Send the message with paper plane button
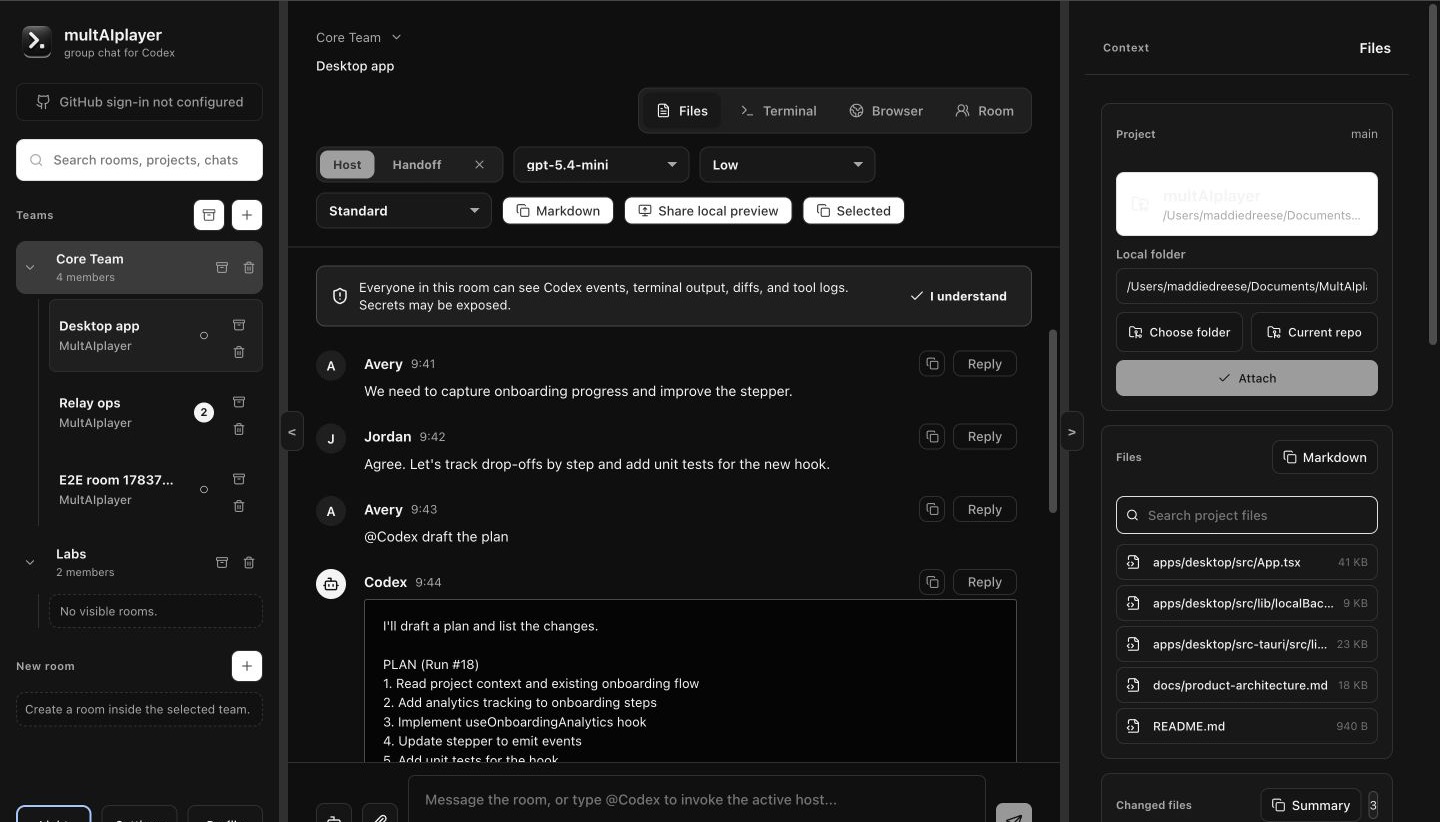Screen dimensions: 1440x822 [1014, 815]
